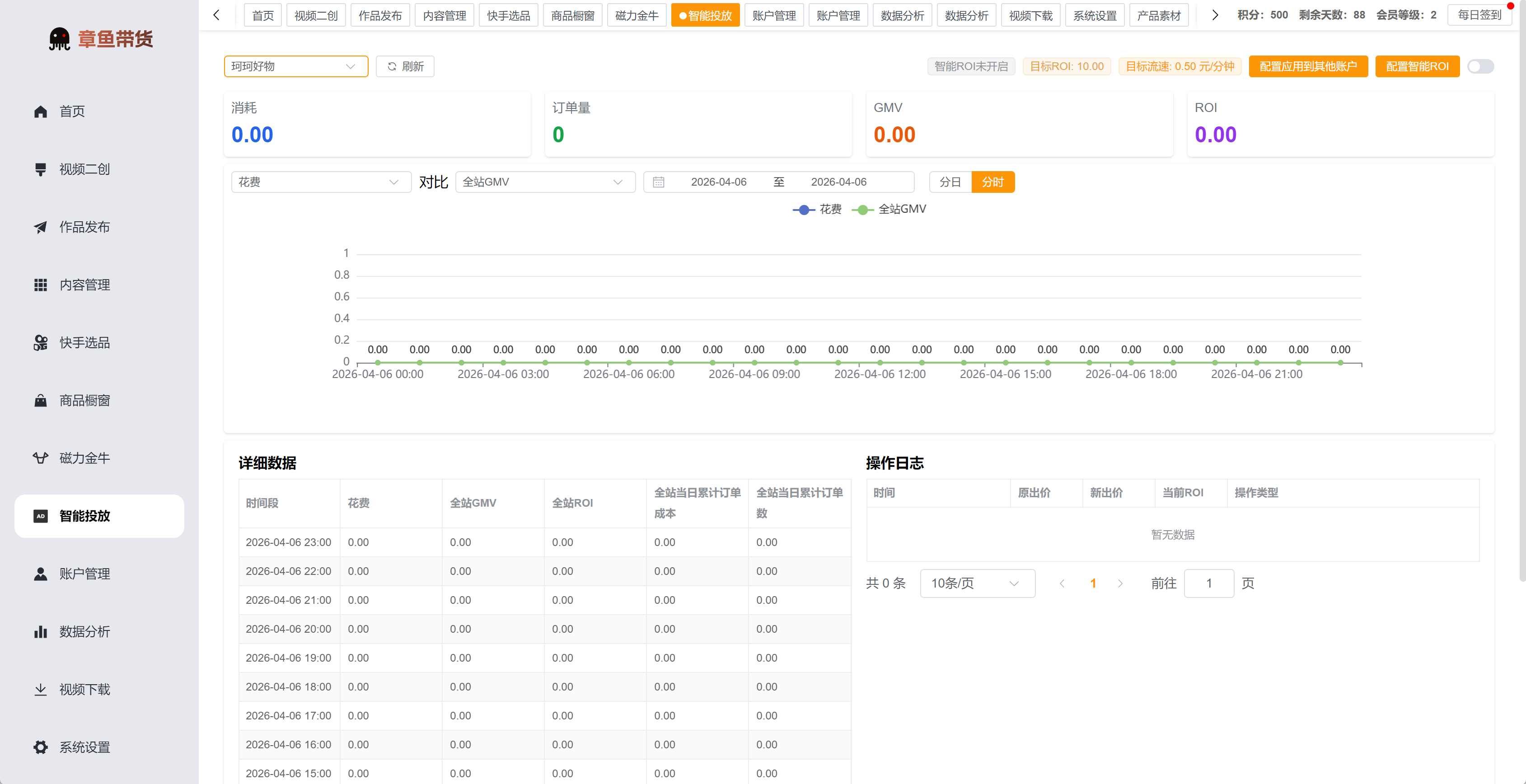
Task: Click page number 1 in pagination
Action: (1093, 583)
